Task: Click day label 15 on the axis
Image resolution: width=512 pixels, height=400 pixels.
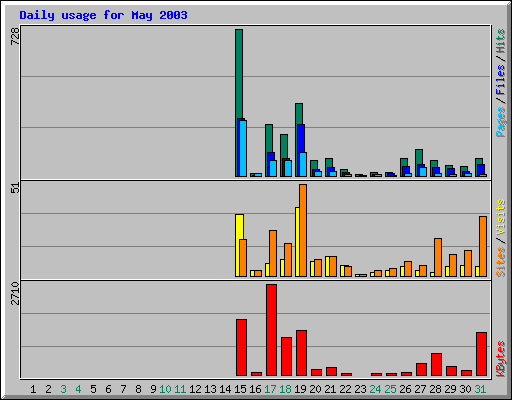Action: point(240,389)
